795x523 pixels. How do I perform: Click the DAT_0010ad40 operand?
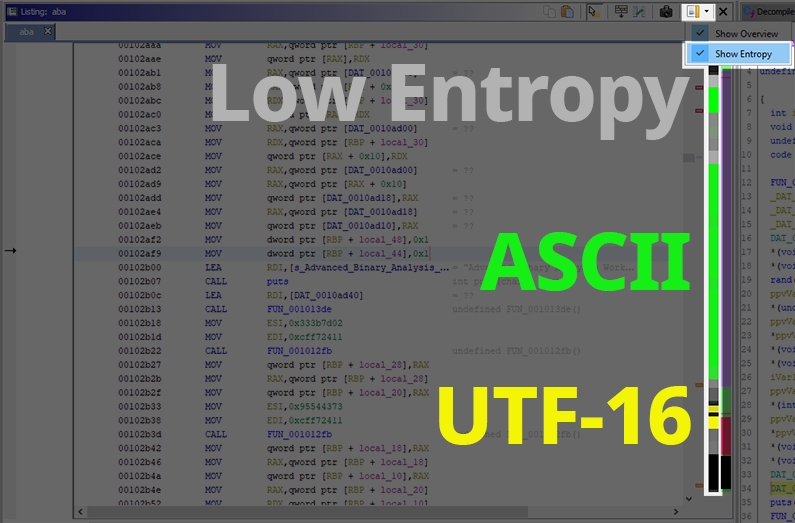[x=326, y=295]
